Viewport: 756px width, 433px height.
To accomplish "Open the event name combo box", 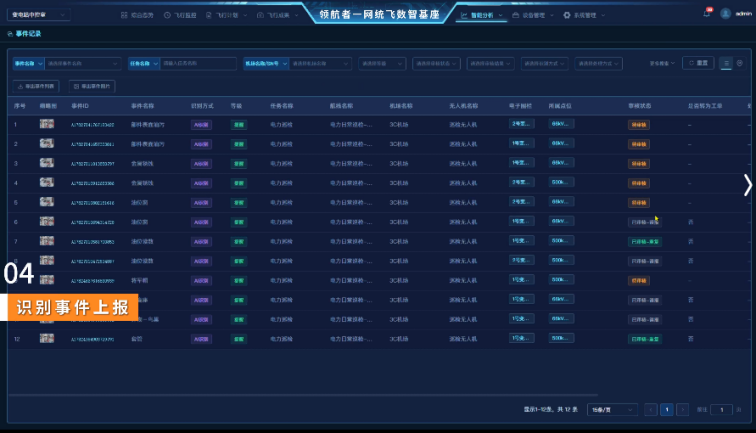I will tap(82, 64).
